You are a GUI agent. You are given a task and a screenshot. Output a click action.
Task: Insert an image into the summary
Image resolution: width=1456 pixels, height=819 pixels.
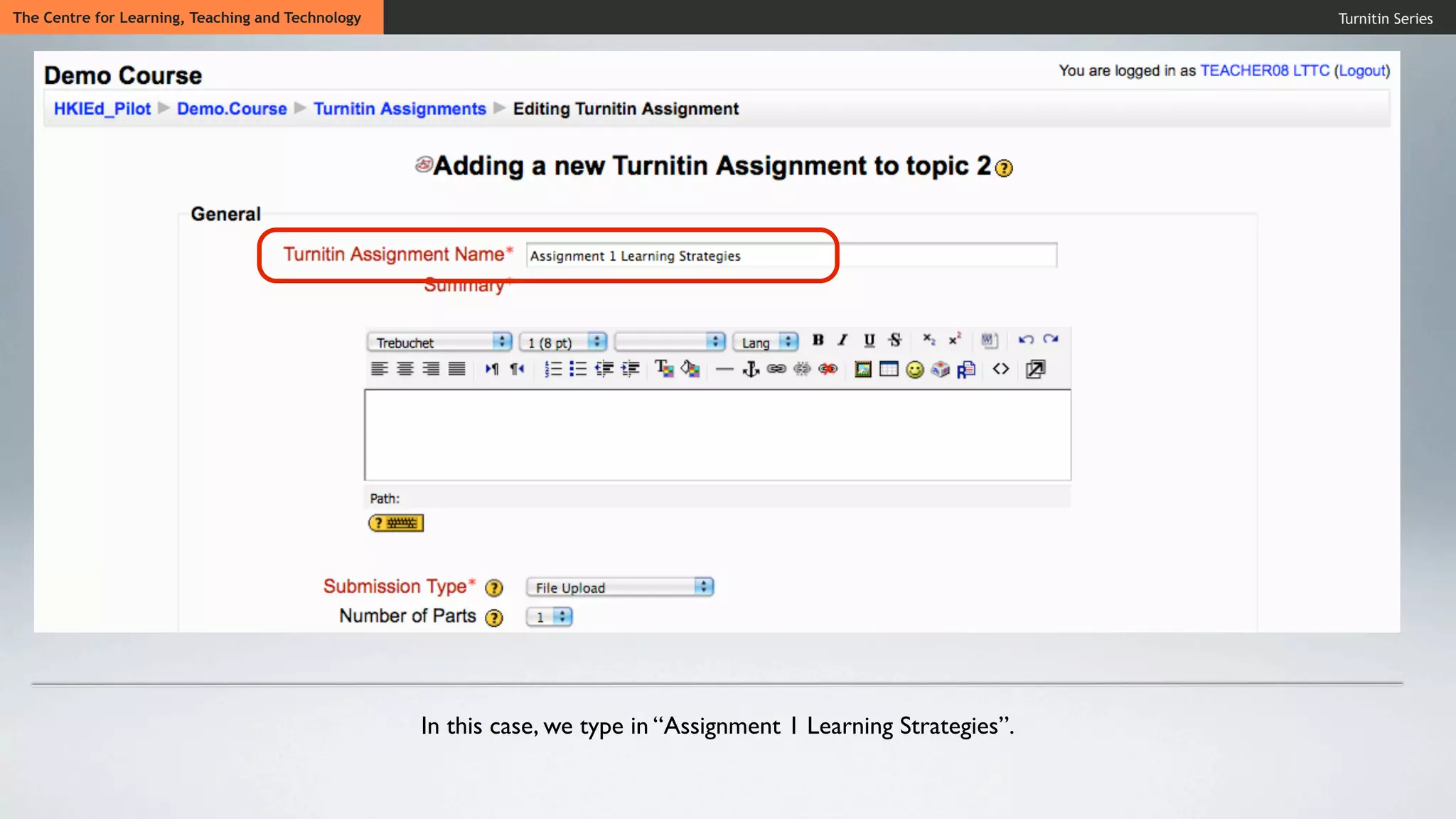pyautogui.click(x=863, y=369)
